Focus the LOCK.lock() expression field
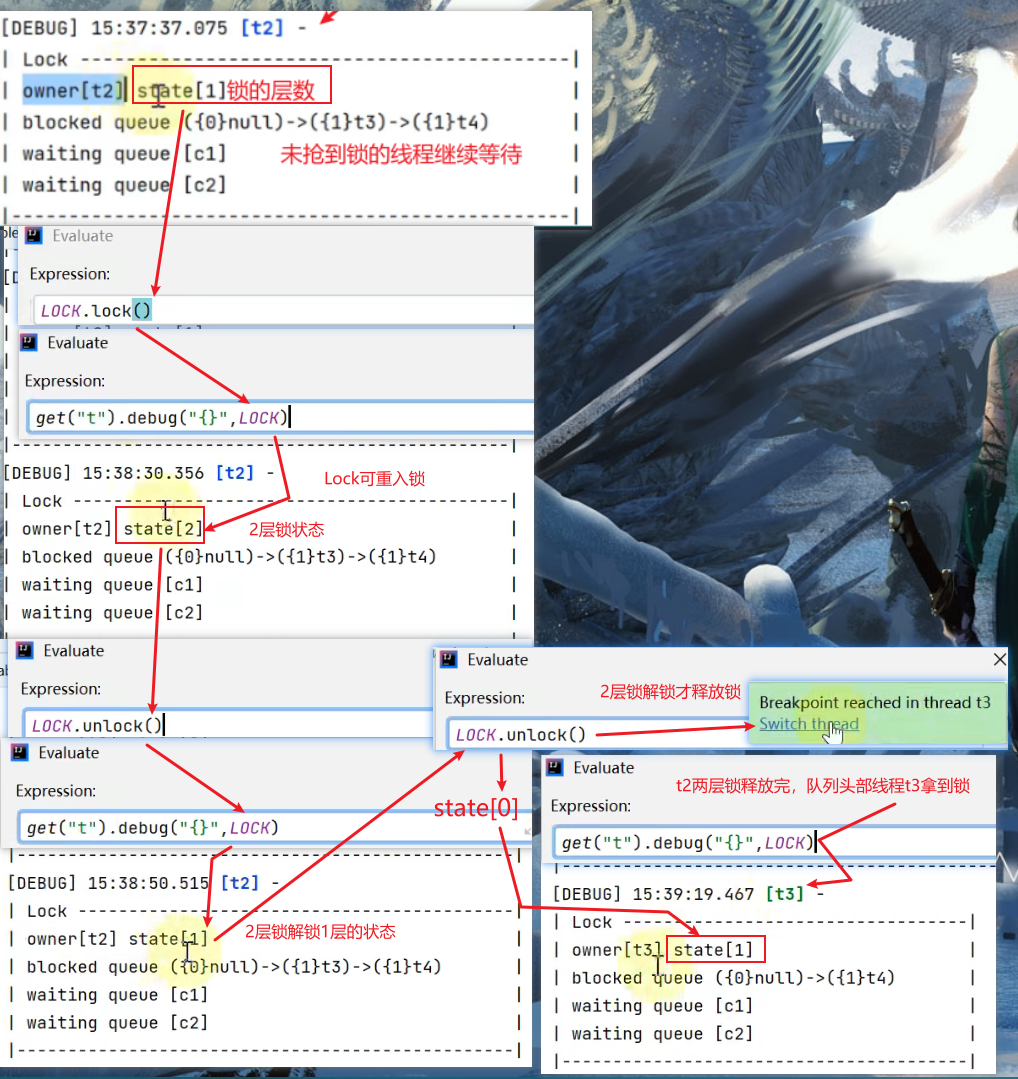1018x1079 pixels. click(x=280, y=310)
